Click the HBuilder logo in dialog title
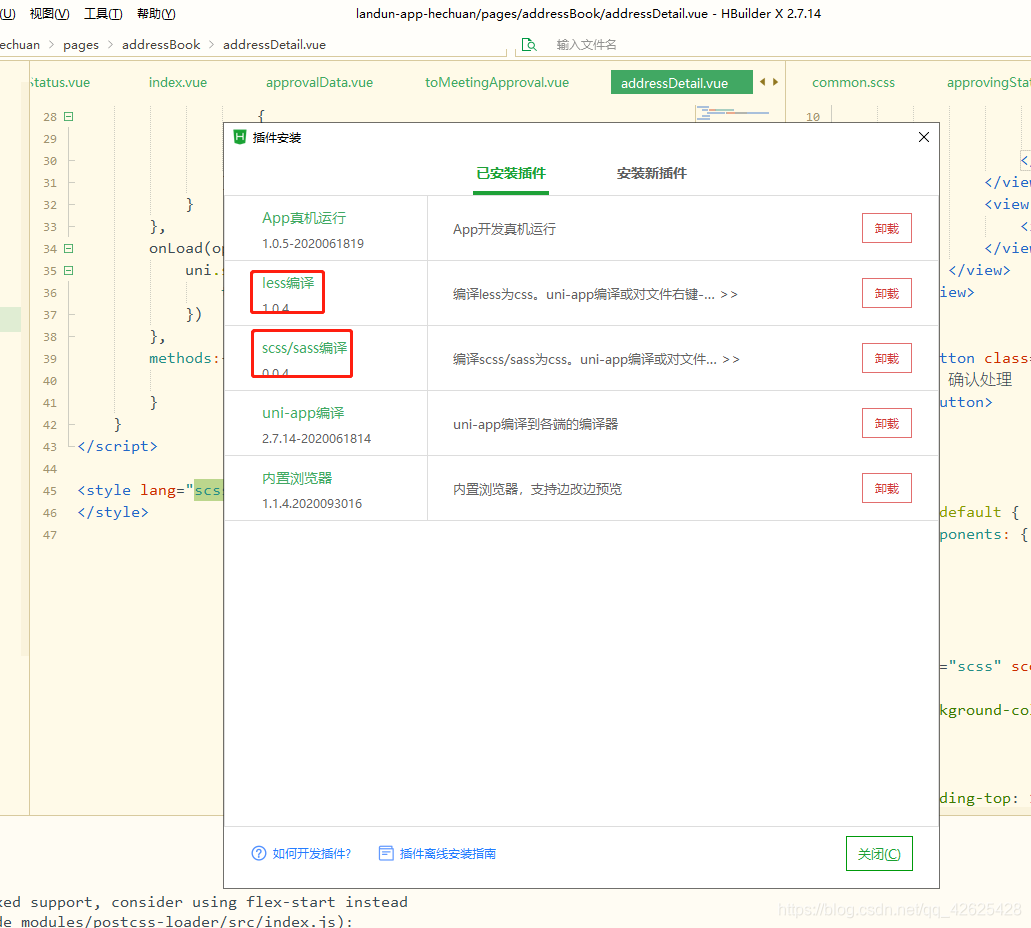Image resolution: width=1031 pixels, height=928 pixels. (x=239, y=137)
